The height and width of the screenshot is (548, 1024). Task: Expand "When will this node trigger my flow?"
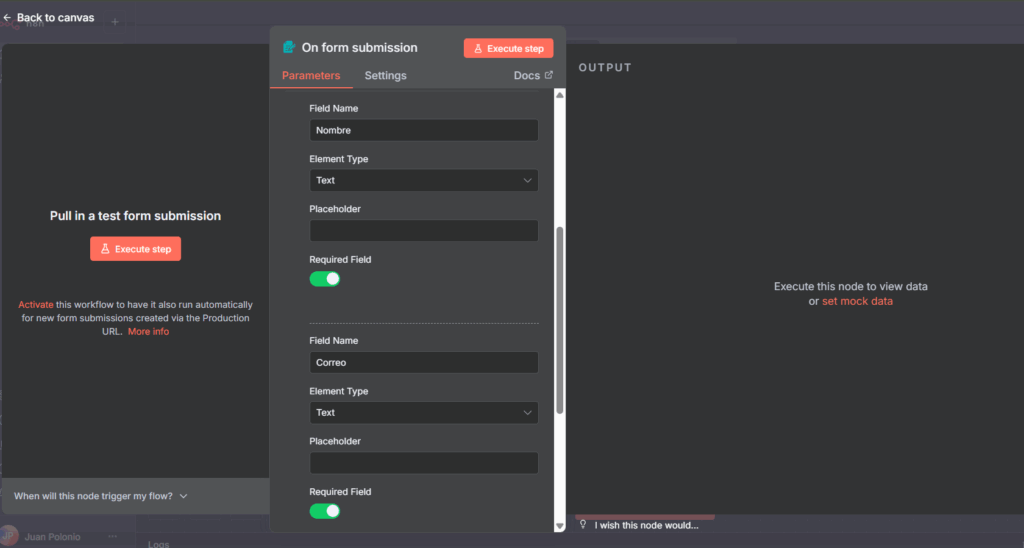tap(100, 496)
